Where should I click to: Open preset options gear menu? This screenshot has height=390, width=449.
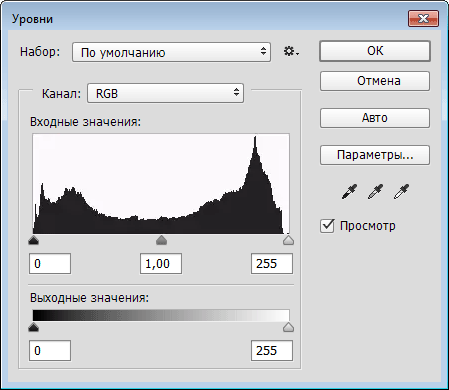[x=291, y=52]
